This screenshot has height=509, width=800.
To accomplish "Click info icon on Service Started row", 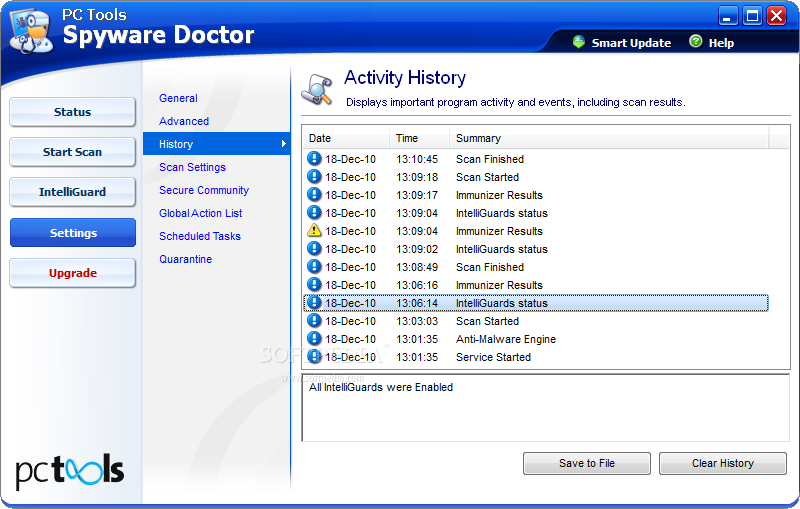I will pos(314,356).
